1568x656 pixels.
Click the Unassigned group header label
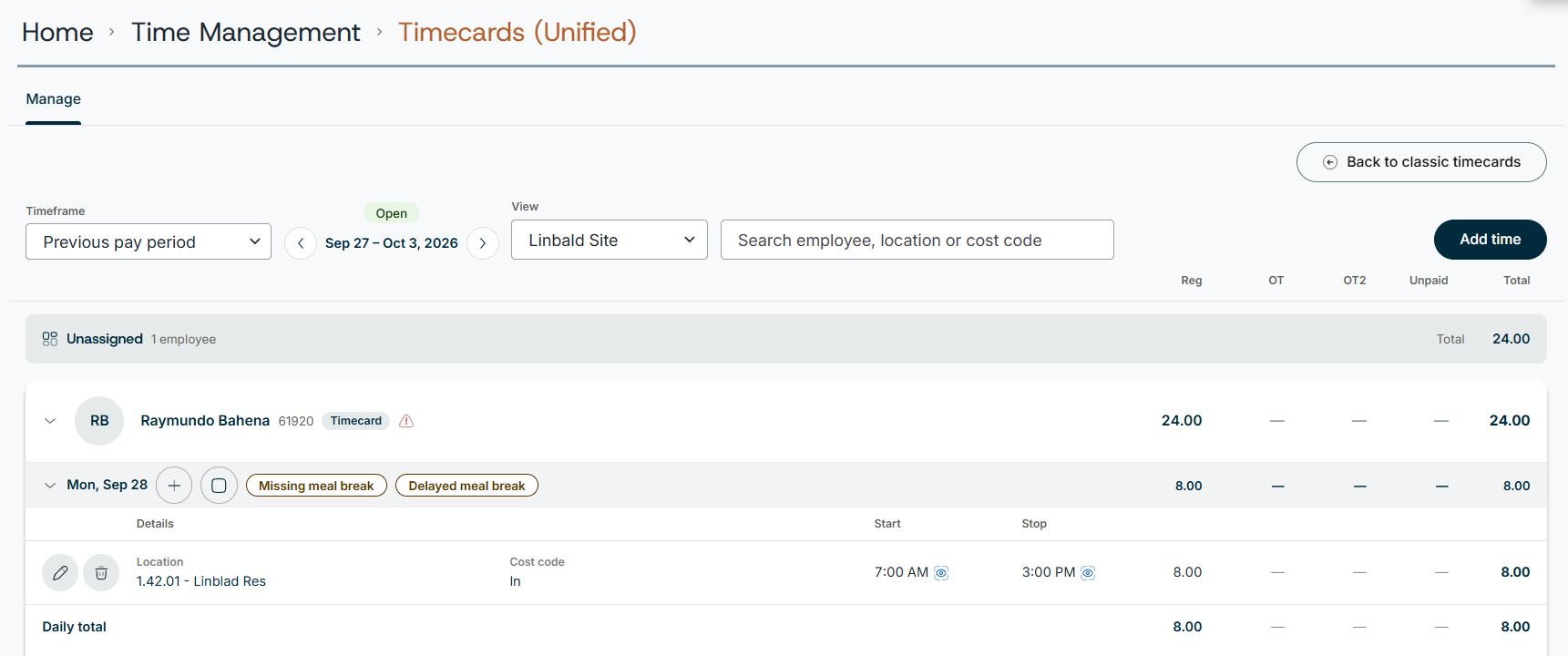point(105,339)
